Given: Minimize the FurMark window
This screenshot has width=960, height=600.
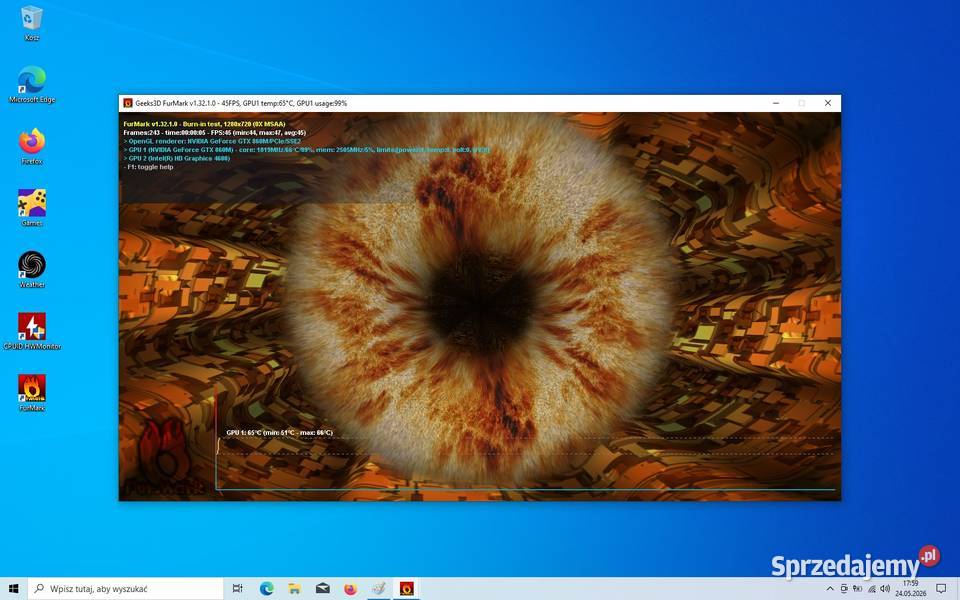Looking at the screenshot, I should [x=776, y=103].
